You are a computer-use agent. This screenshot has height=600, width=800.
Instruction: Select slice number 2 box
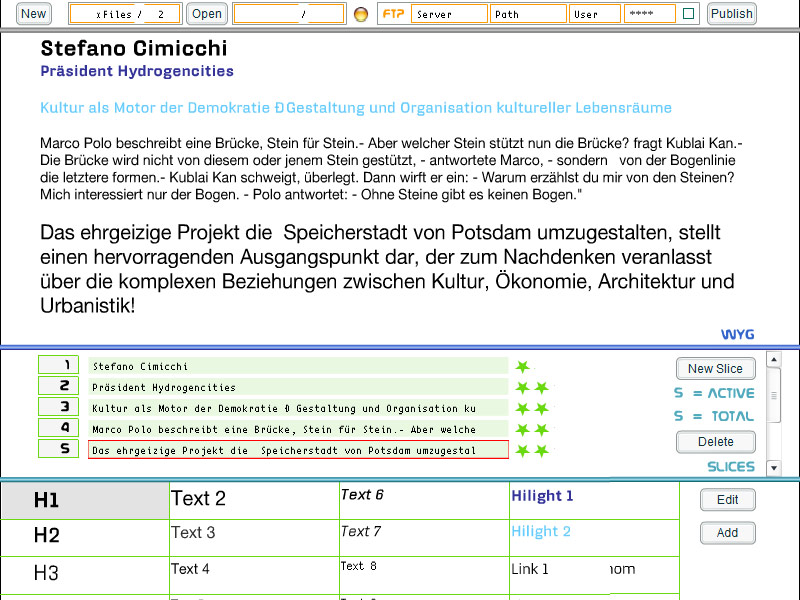[58, 386]
